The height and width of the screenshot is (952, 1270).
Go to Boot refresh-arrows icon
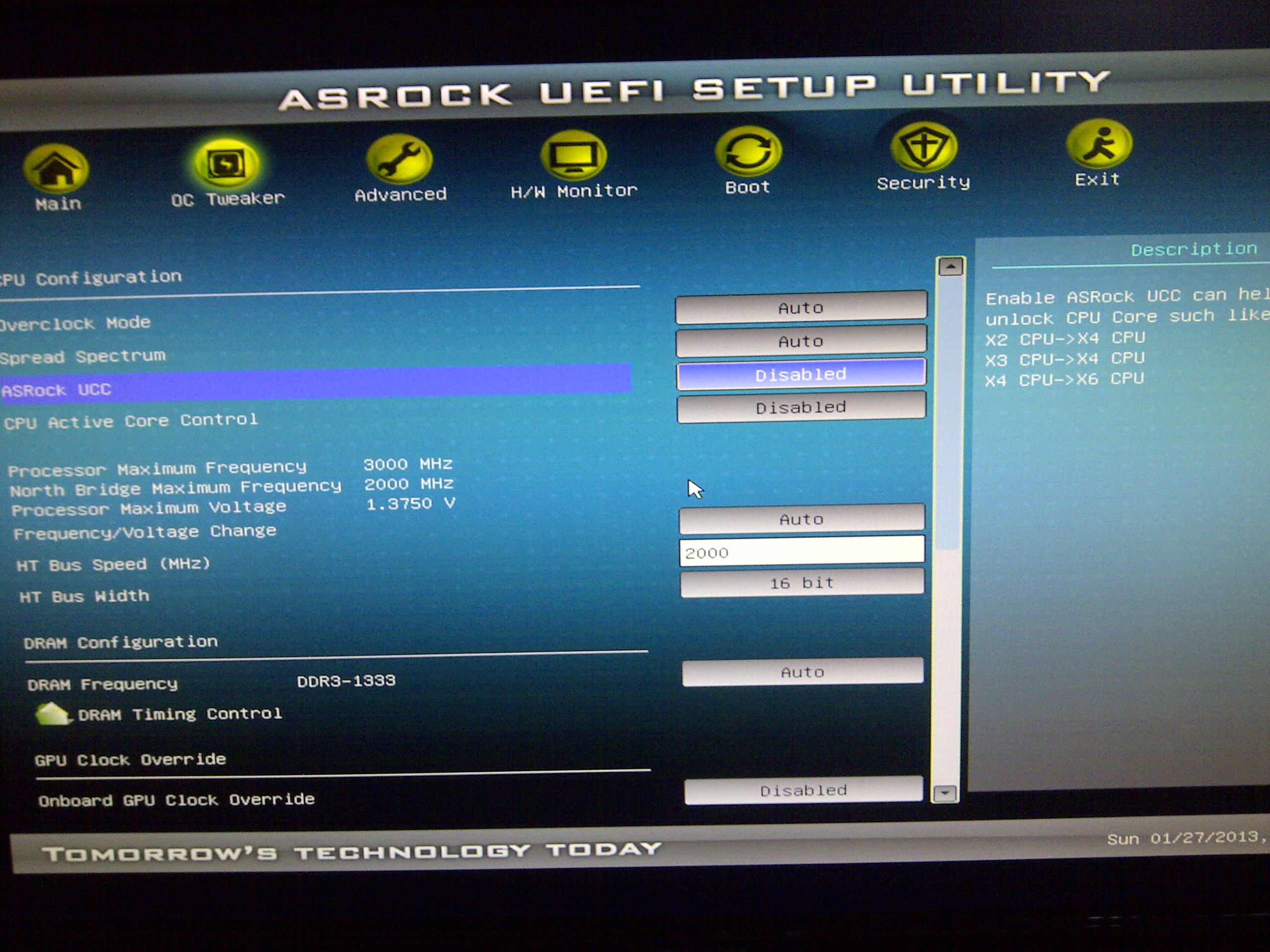coord(748,151)
